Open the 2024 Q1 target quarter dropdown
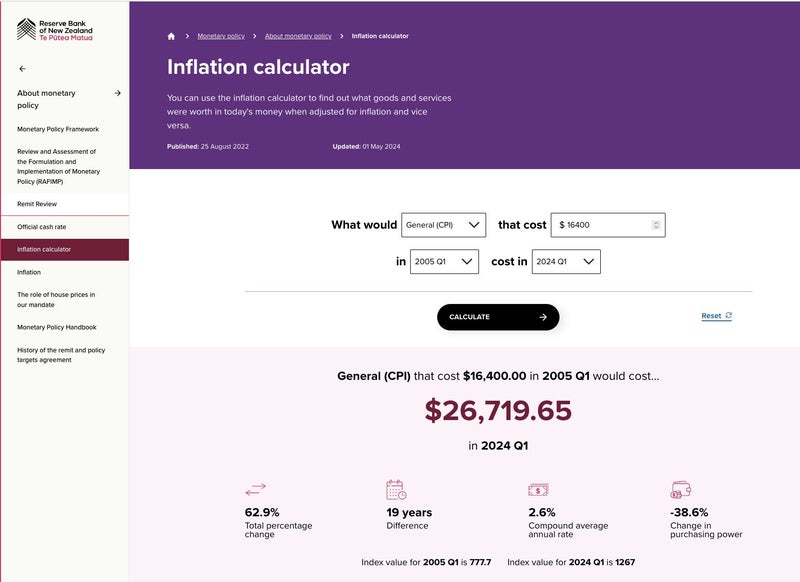The height and width of the screenshot is (582, 800). pyautogui.click(x=566, y=262)
